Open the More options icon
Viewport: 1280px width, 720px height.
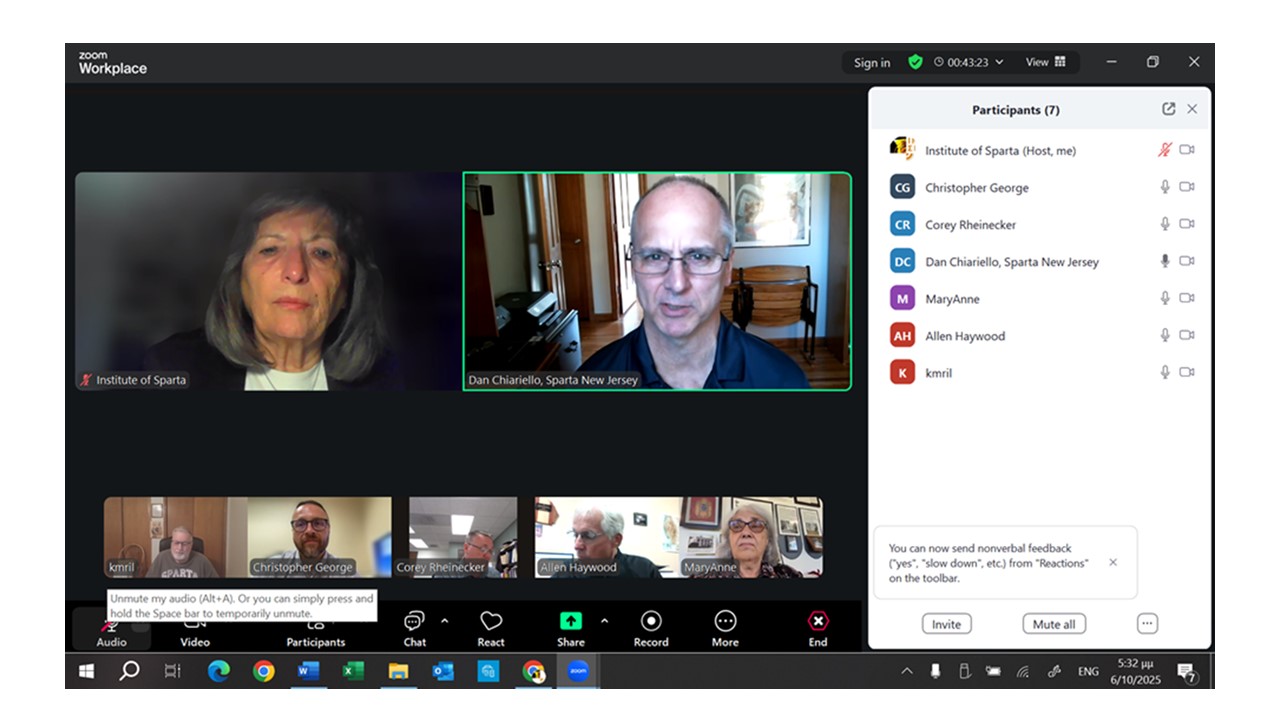(725, 621)
